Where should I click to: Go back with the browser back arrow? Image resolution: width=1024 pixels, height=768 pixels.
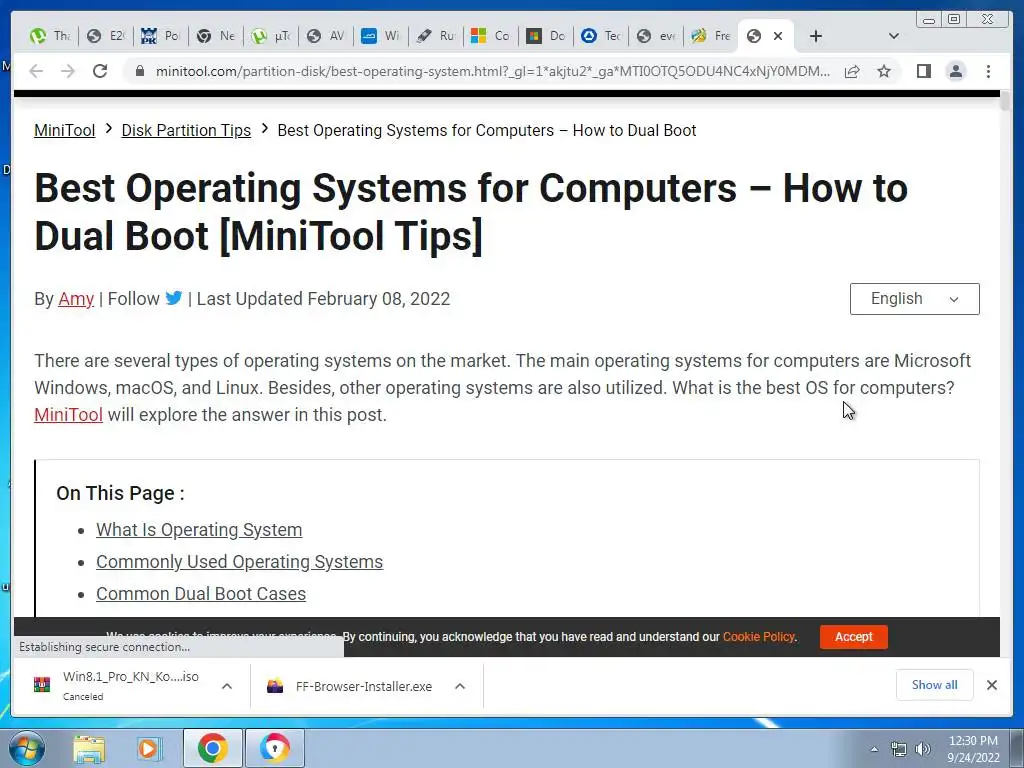[x=36, y=71]
